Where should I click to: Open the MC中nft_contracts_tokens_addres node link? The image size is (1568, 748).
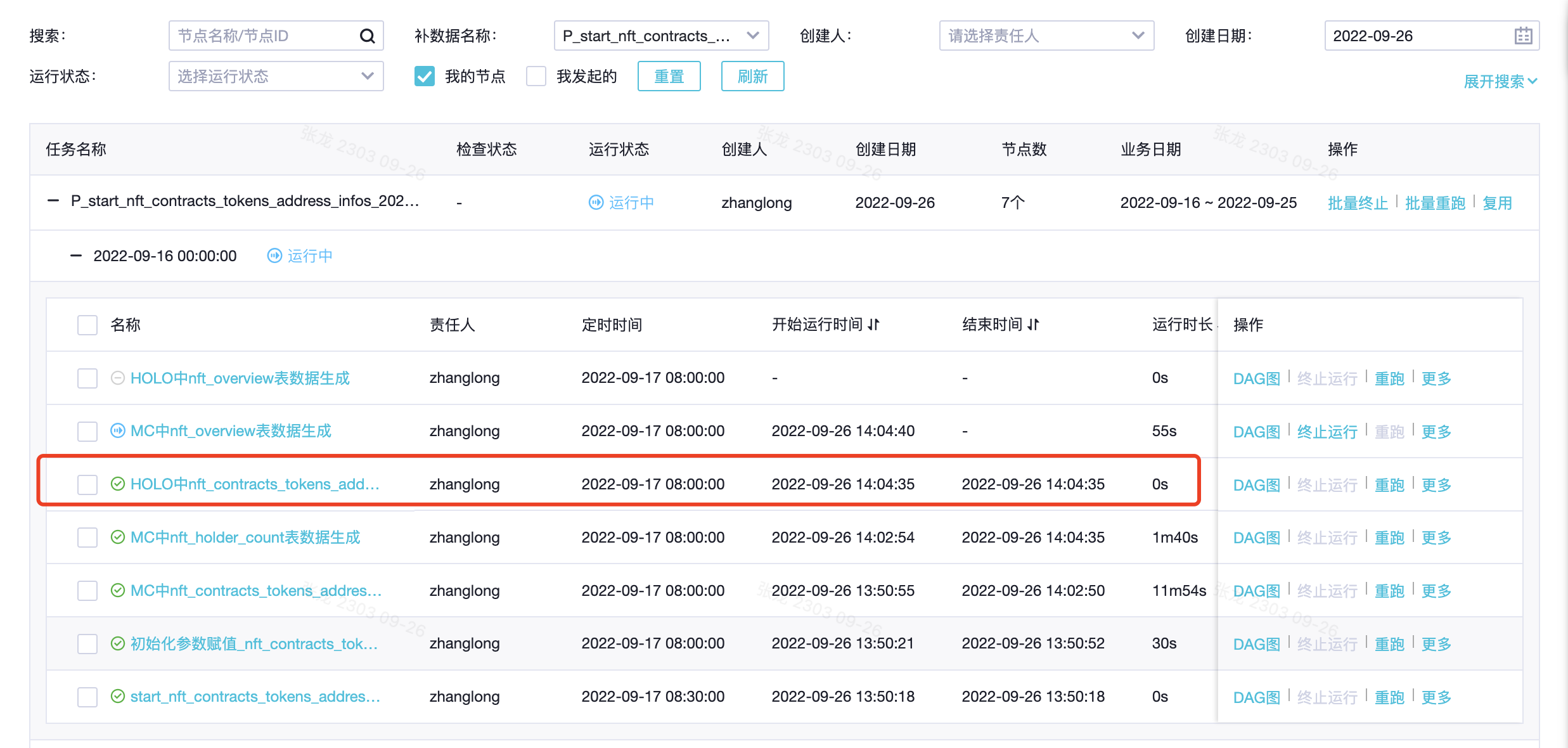pos(256,590)
